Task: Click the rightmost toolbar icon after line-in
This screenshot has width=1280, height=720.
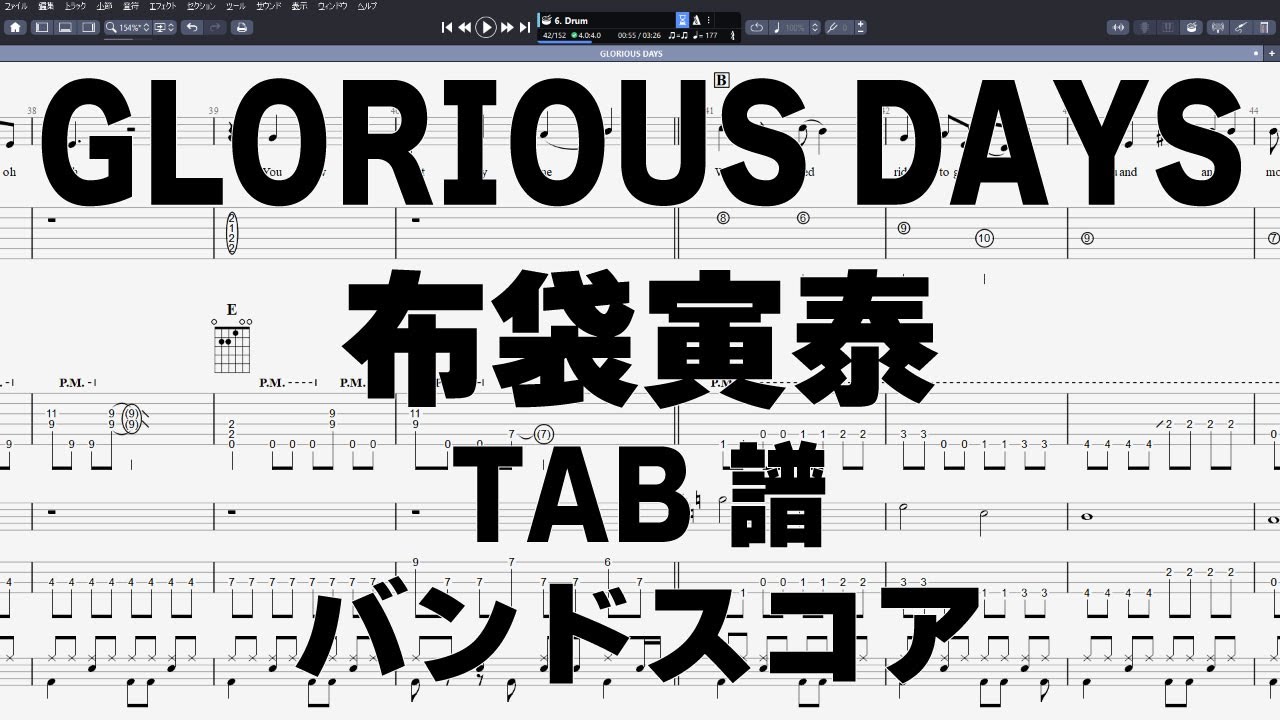Action: [x=1264, y=27]
